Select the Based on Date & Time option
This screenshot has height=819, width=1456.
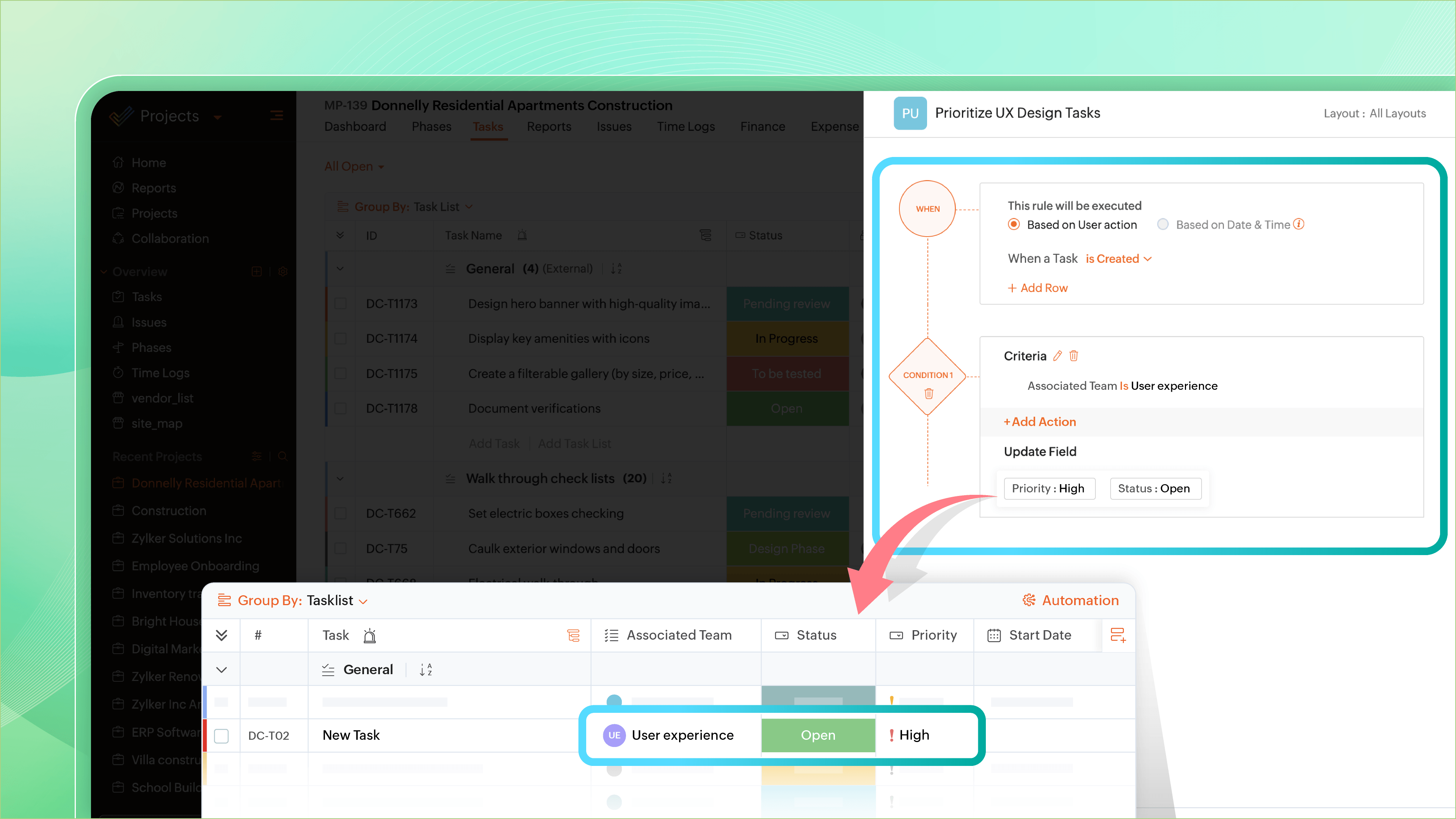point(1163,224)
